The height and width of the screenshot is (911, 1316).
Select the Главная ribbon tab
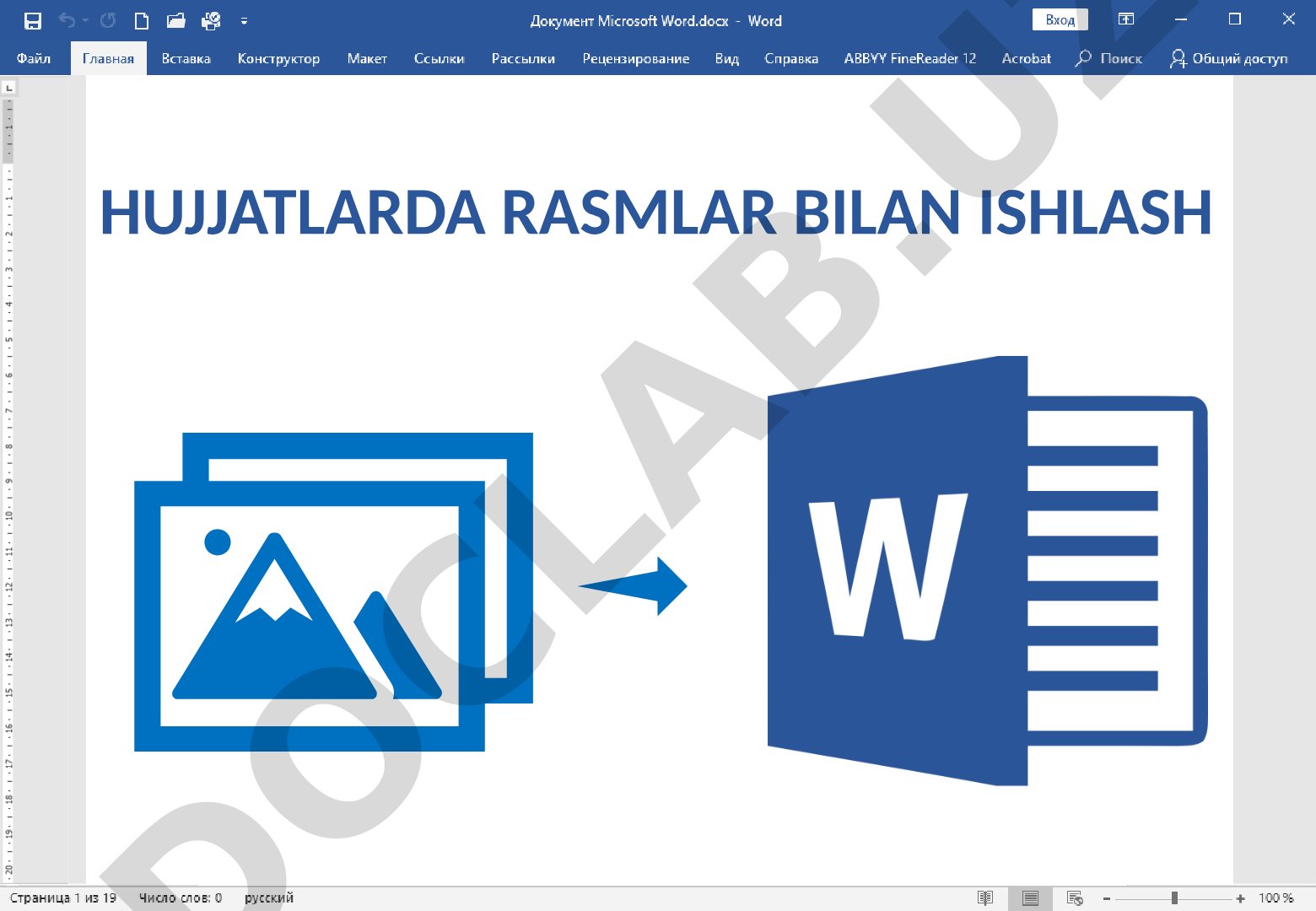click(108, 58)
